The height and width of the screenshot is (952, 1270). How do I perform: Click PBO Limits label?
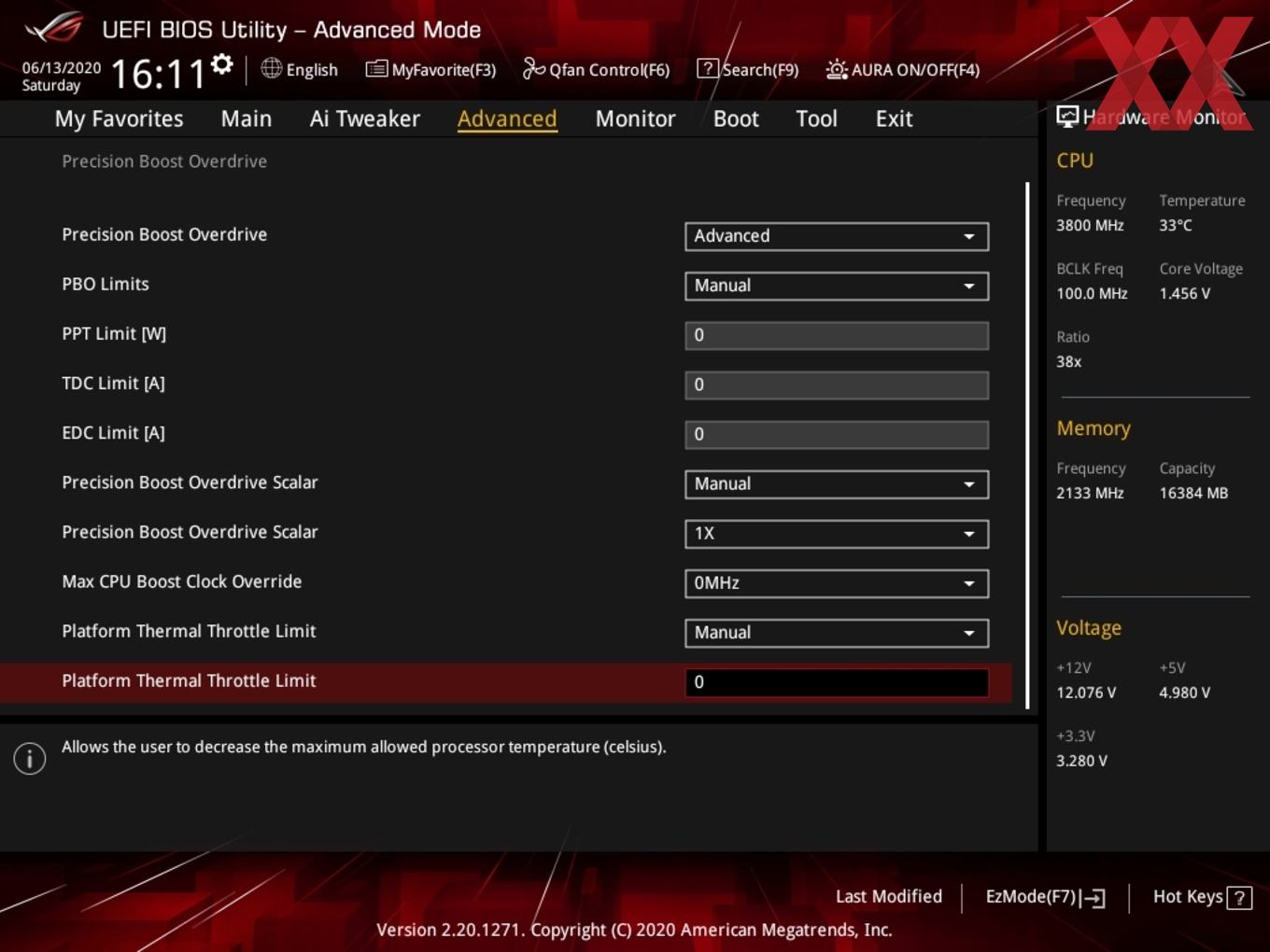106,284
